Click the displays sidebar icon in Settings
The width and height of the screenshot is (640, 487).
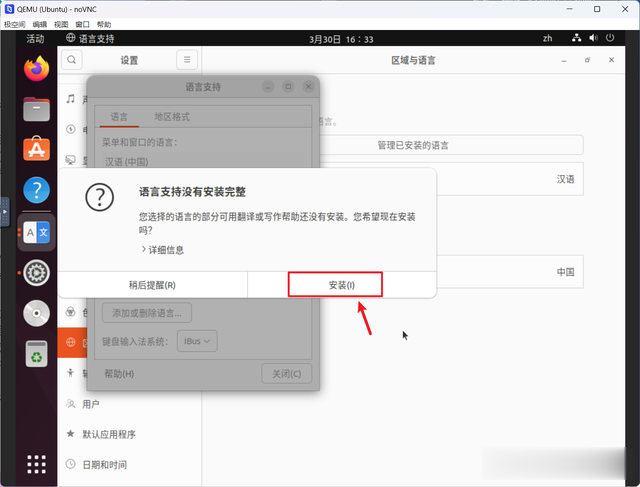point(71,160)
